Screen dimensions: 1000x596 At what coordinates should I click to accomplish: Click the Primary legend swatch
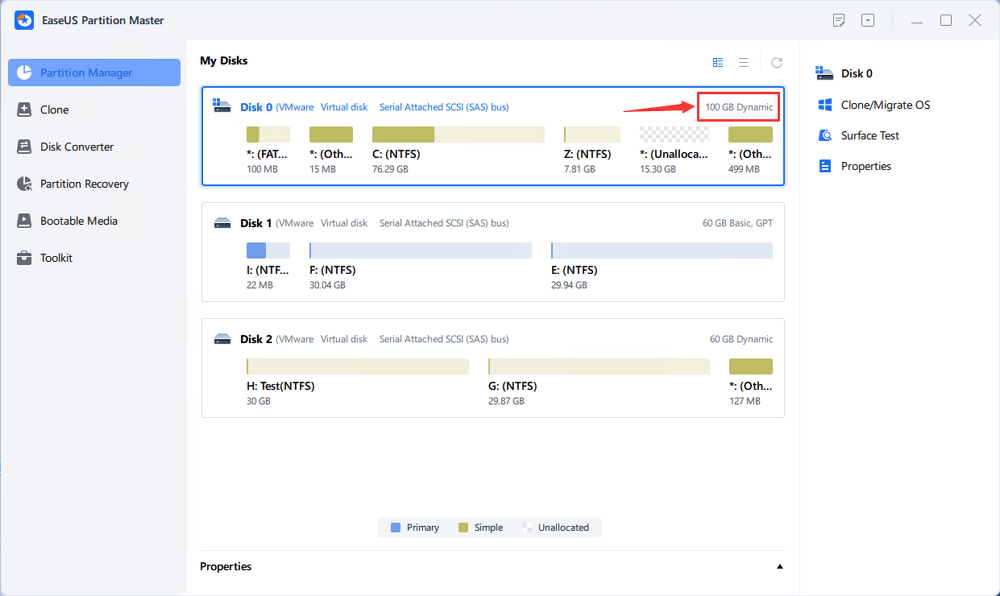click(x=395, y=528)
